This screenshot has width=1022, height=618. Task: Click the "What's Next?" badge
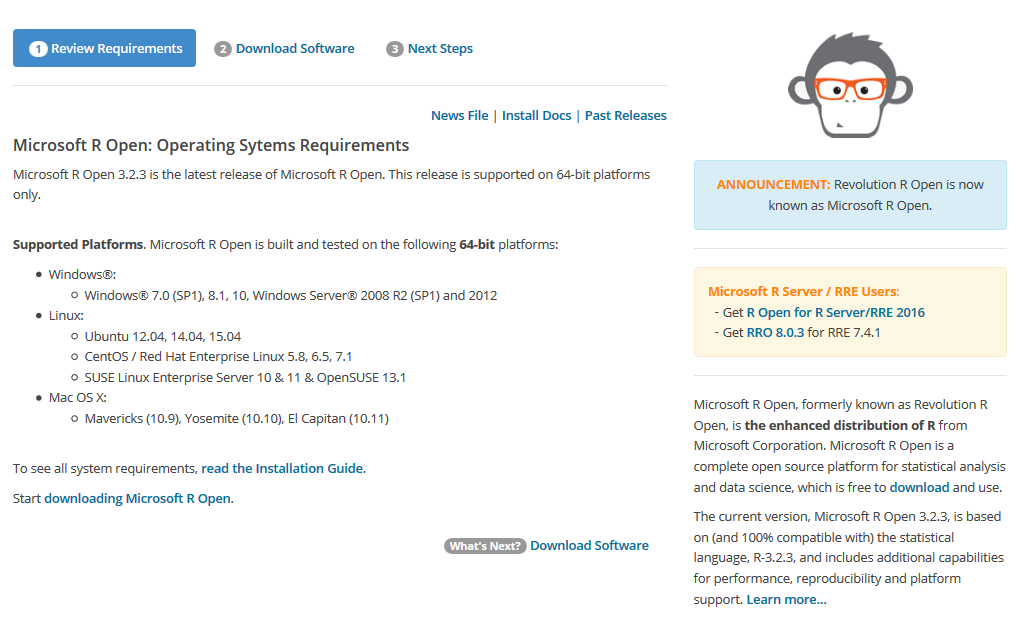(485, 546)
